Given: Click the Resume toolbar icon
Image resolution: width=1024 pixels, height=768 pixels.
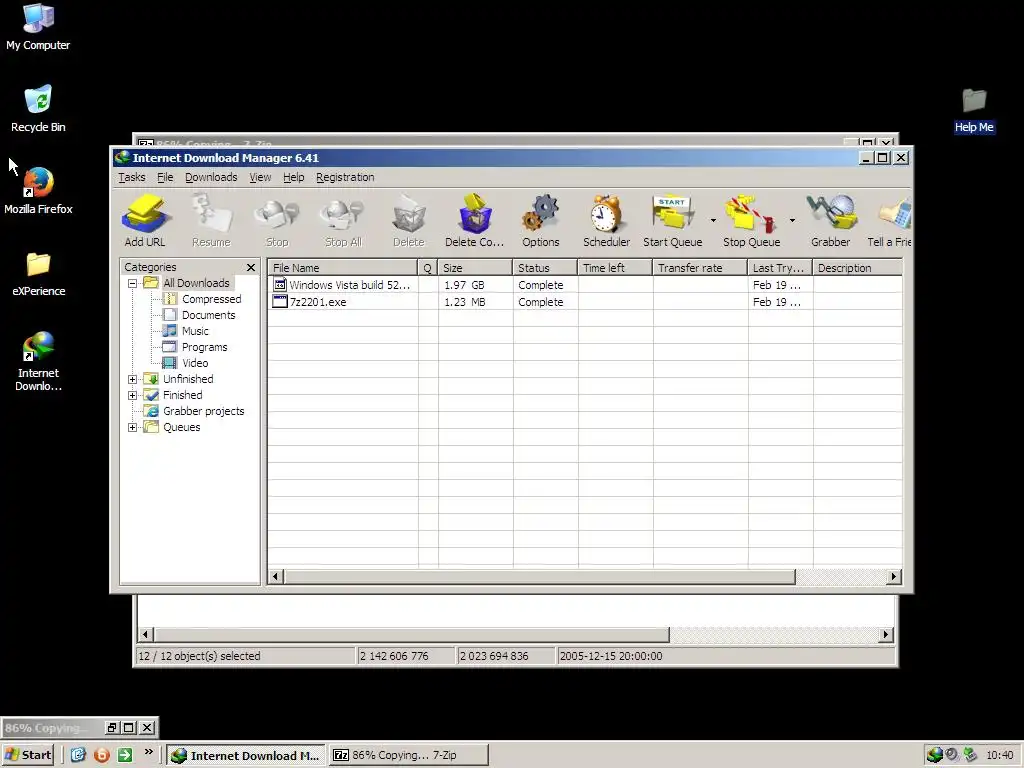Looking at the screenshot, I should [211, 220].
